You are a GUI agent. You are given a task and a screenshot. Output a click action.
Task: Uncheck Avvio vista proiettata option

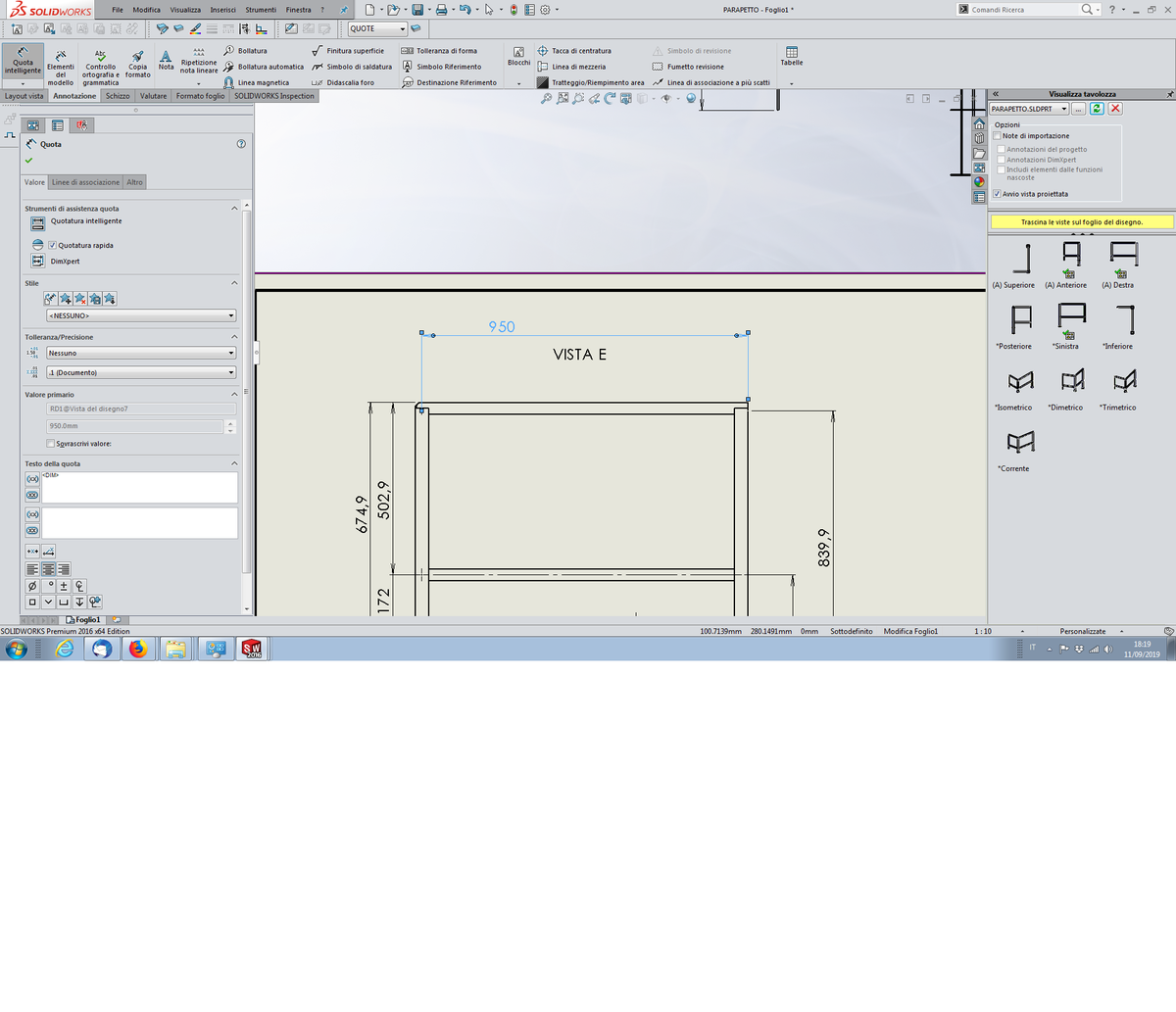998,194
